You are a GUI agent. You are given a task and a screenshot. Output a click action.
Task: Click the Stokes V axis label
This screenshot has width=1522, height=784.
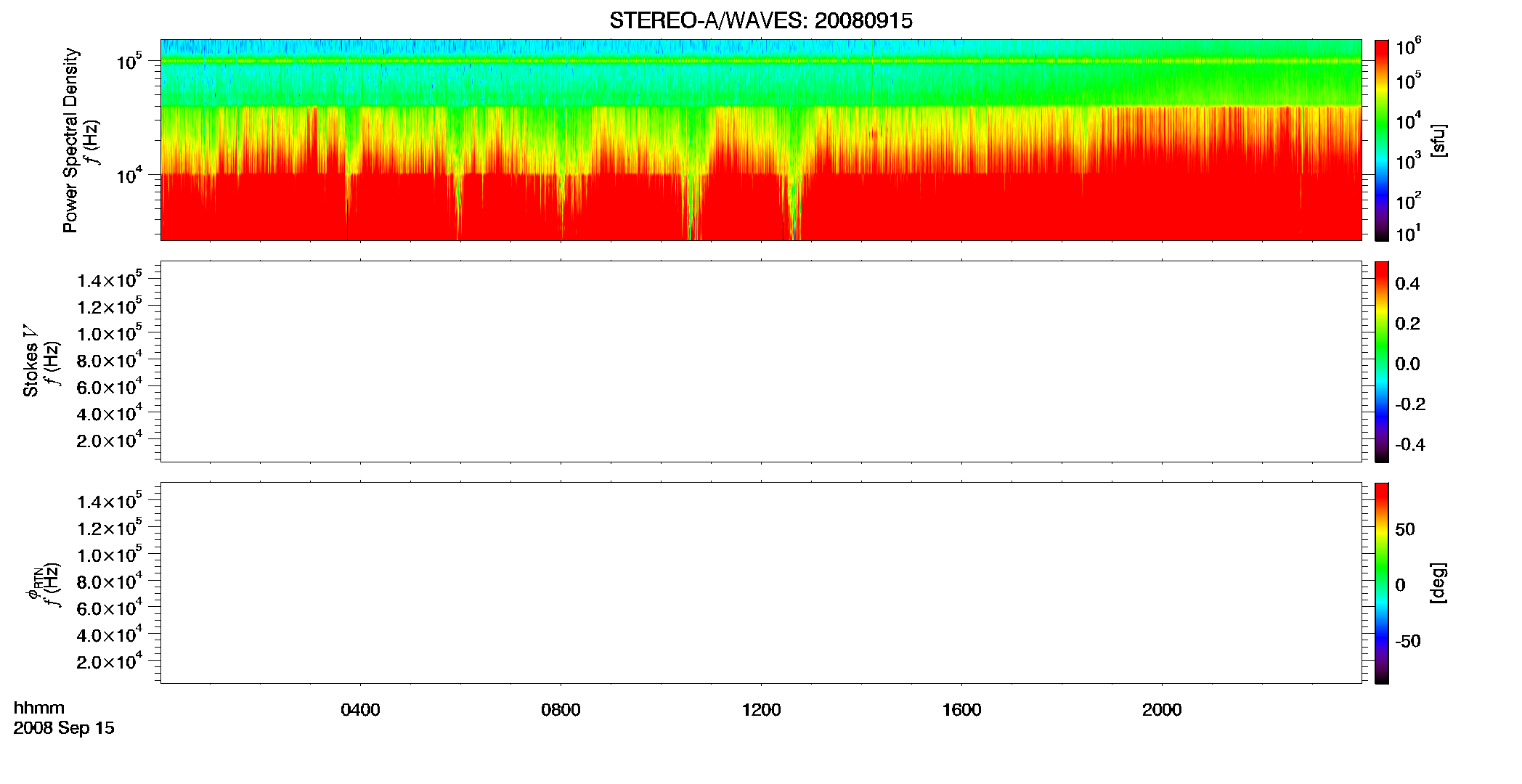pos(30,361)
